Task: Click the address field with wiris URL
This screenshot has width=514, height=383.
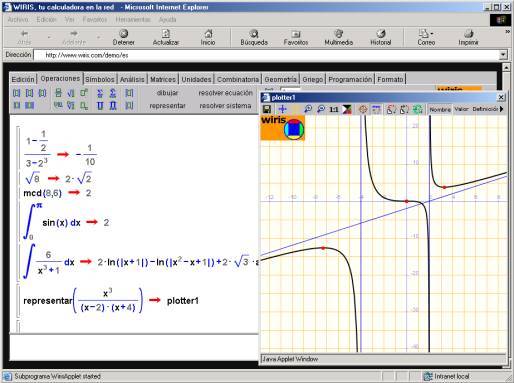Action: (x=267, y=55)
